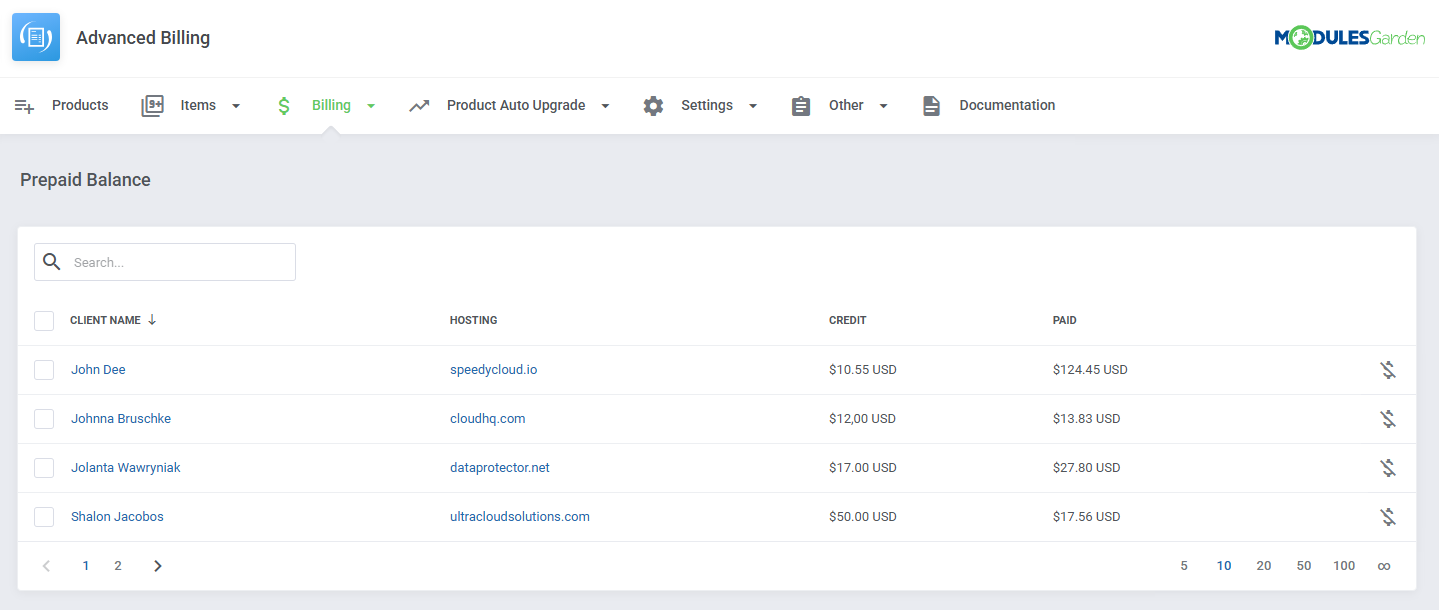Viewport: 1439px width, 610px height.
Task: Open the speedycloud.io hosting link
Action: [x=493, y=369]
